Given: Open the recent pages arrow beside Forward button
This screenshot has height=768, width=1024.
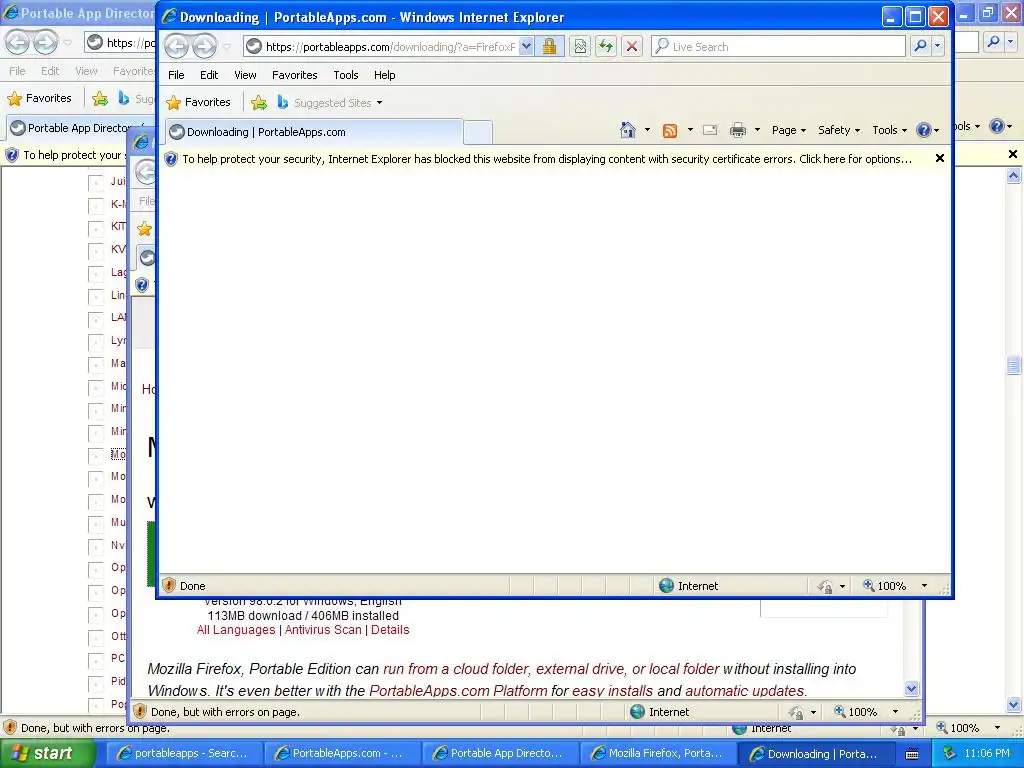Looking at the screenshot, I should (227, 46).
